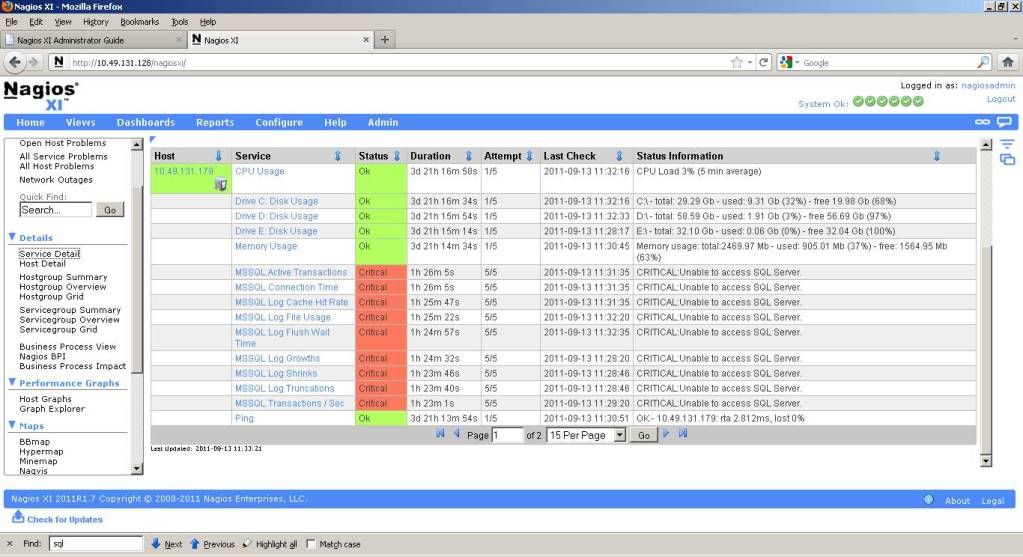
Task: Click the feedback speech bubble icon
Action: (x=1005, y=122)
